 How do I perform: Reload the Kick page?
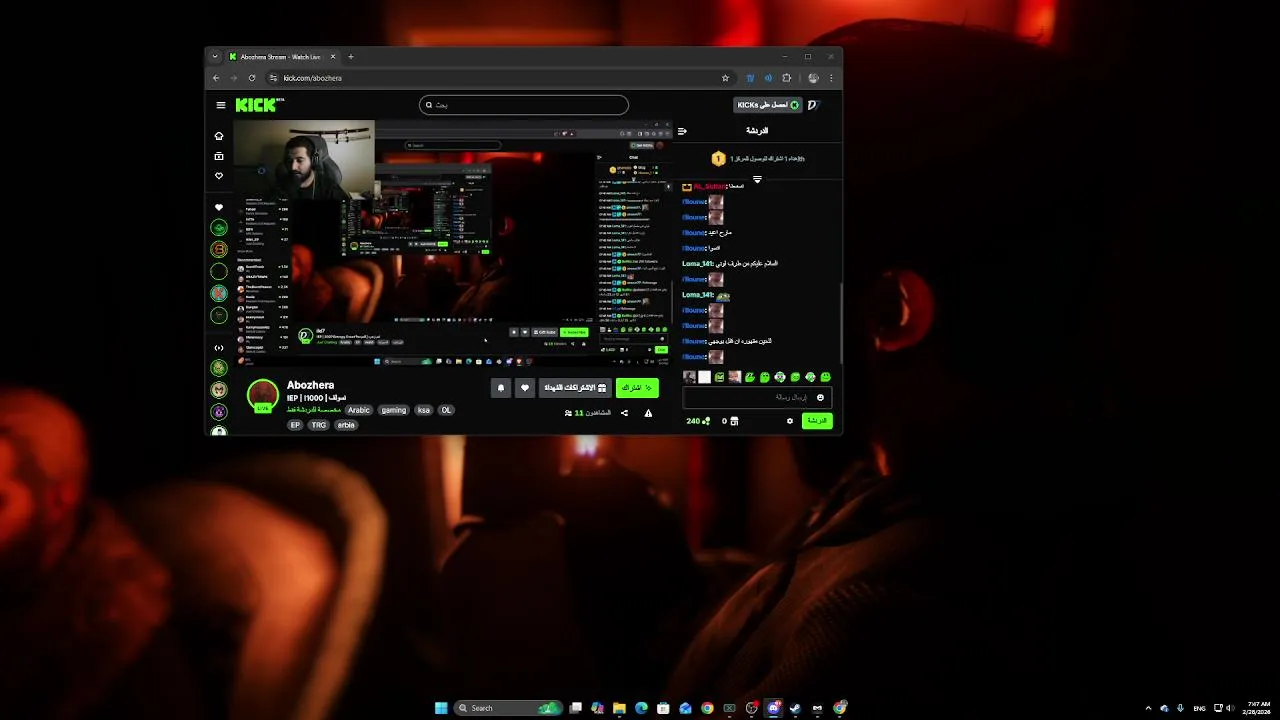click(252, 78)
